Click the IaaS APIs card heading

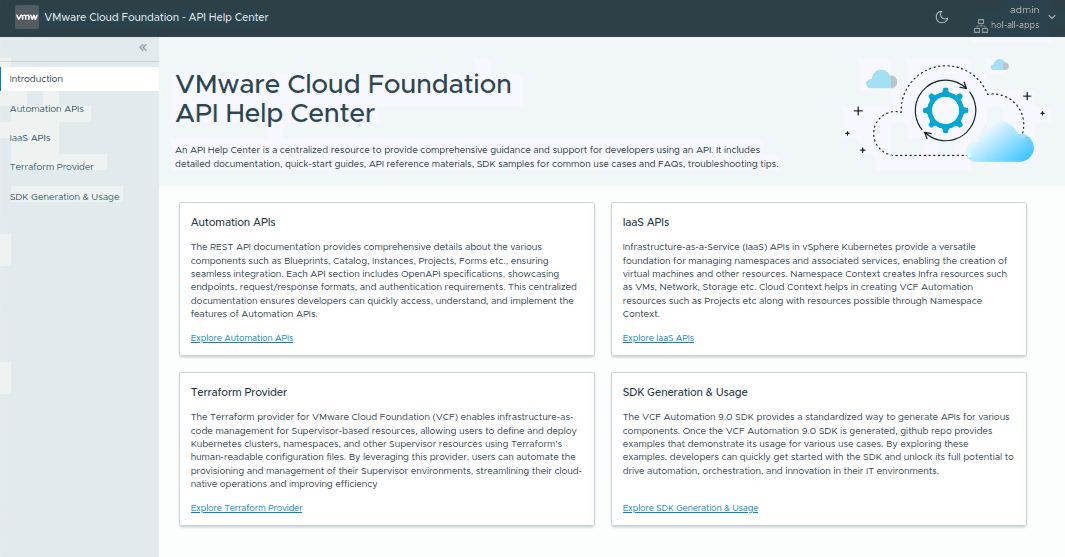point(646,222)
